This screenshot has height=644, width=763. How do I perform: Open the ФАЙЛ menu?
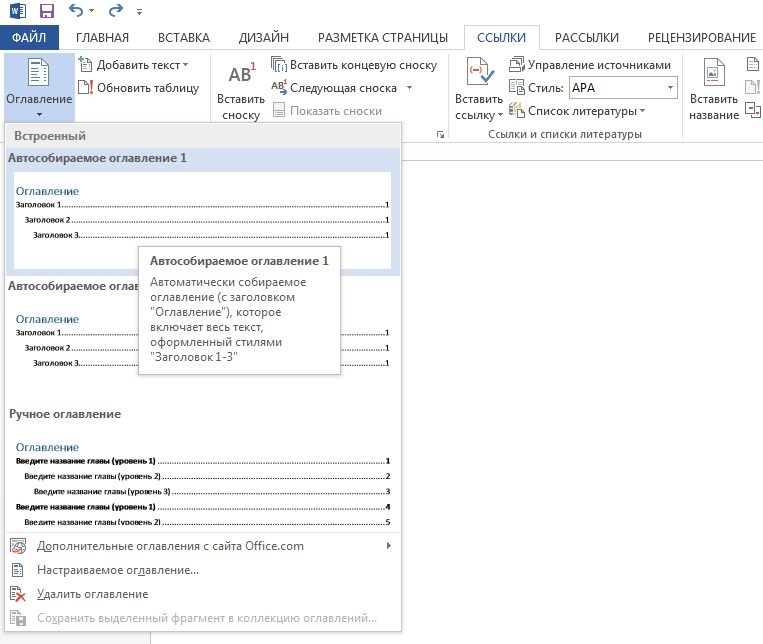click(29, 38)
